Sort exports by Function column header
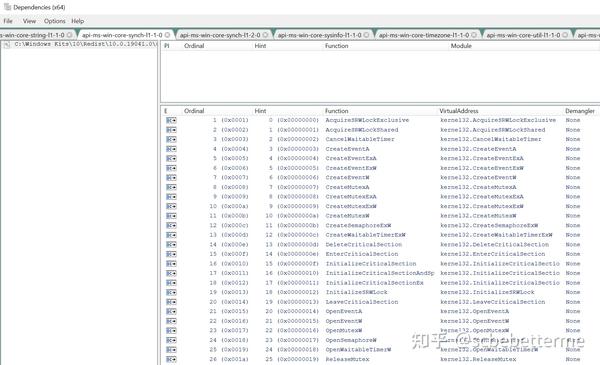The image size is (600, 365). [337, 111]
